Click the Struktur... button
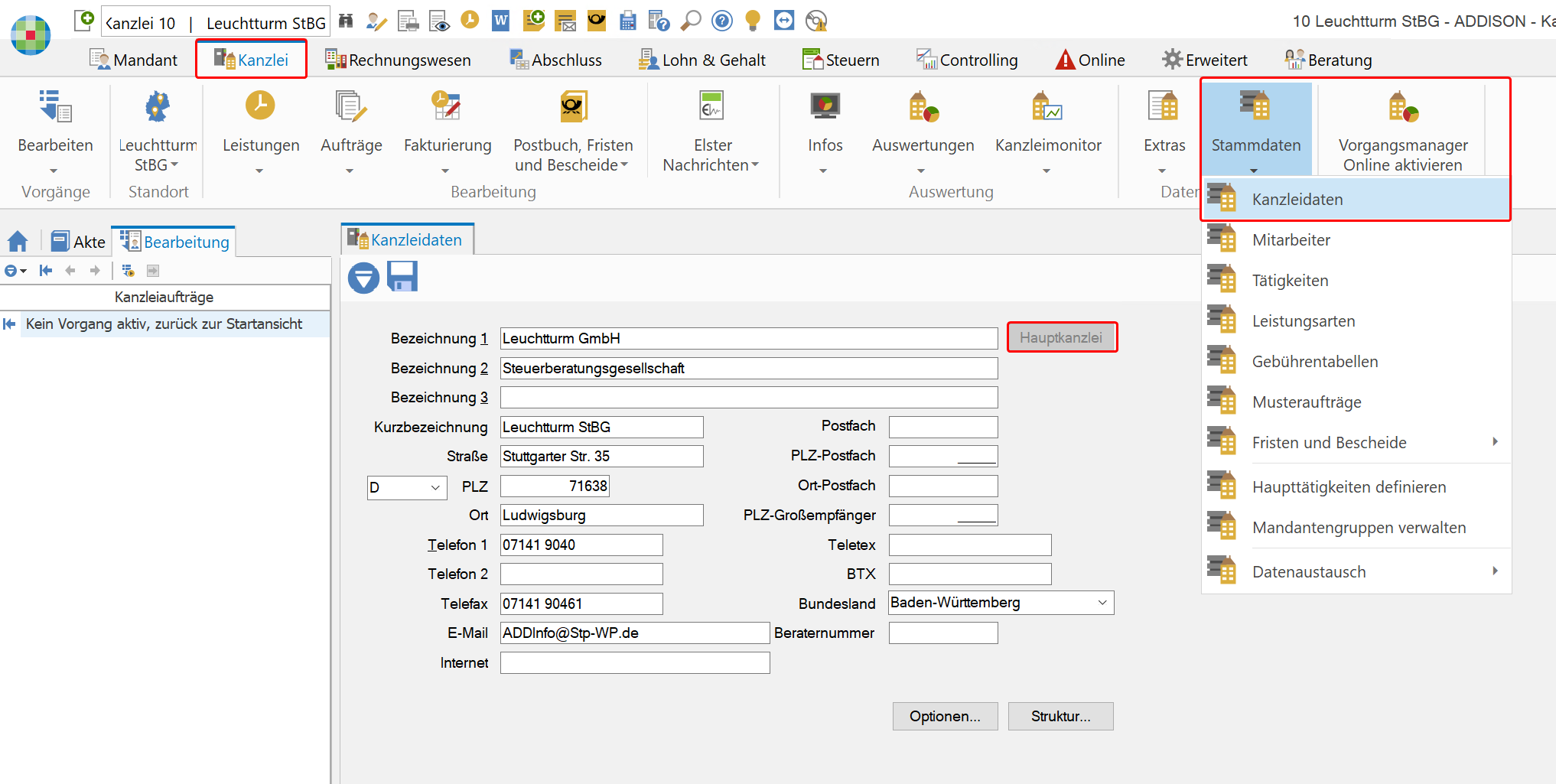Image resolution: width=1556 pixels, height=784 pixels. tap(1060, 717)
